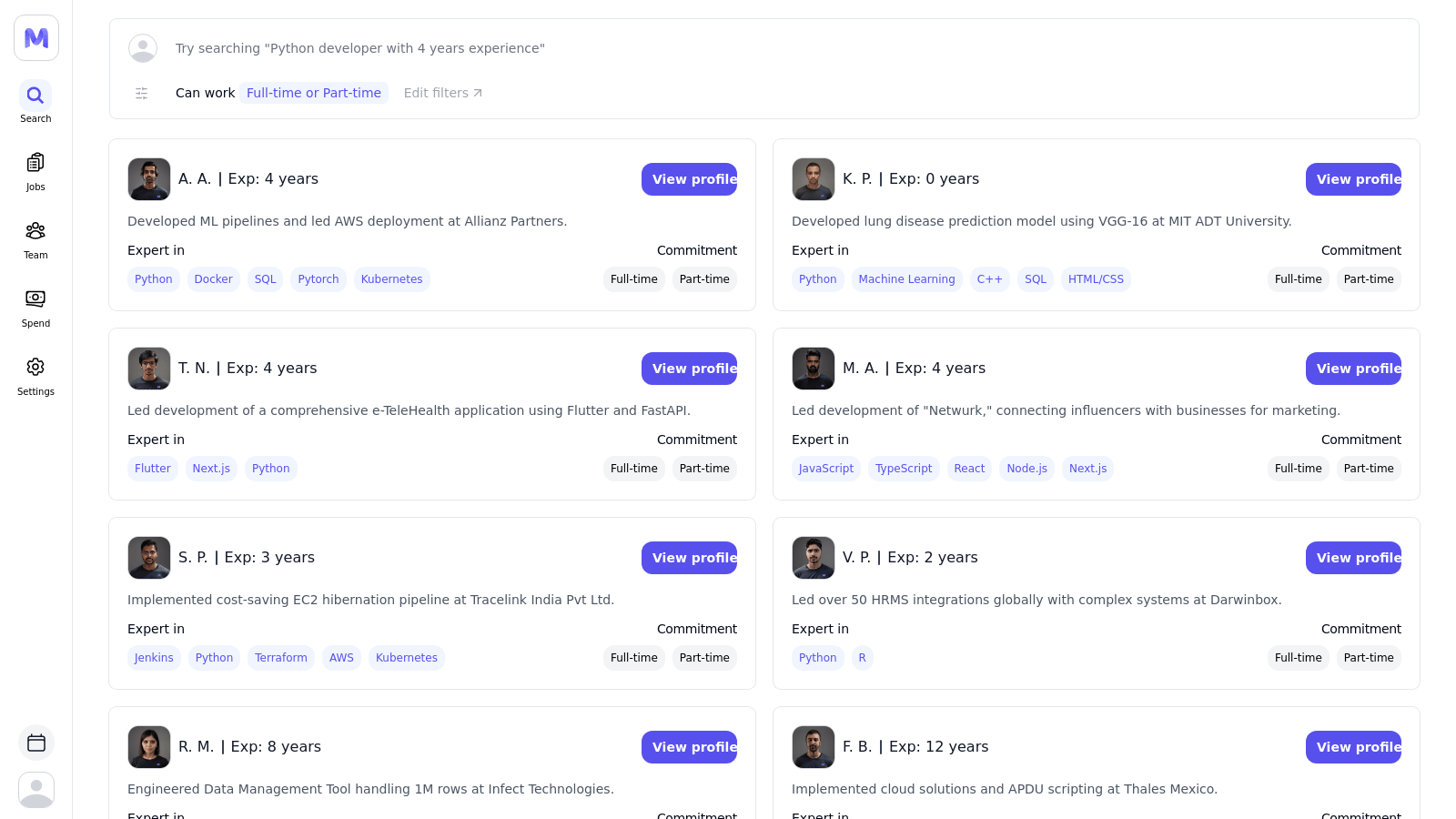Click the Kubernetes tag on A. A.'s card
Screen dimensions: 1456x819
pos(392,279)
